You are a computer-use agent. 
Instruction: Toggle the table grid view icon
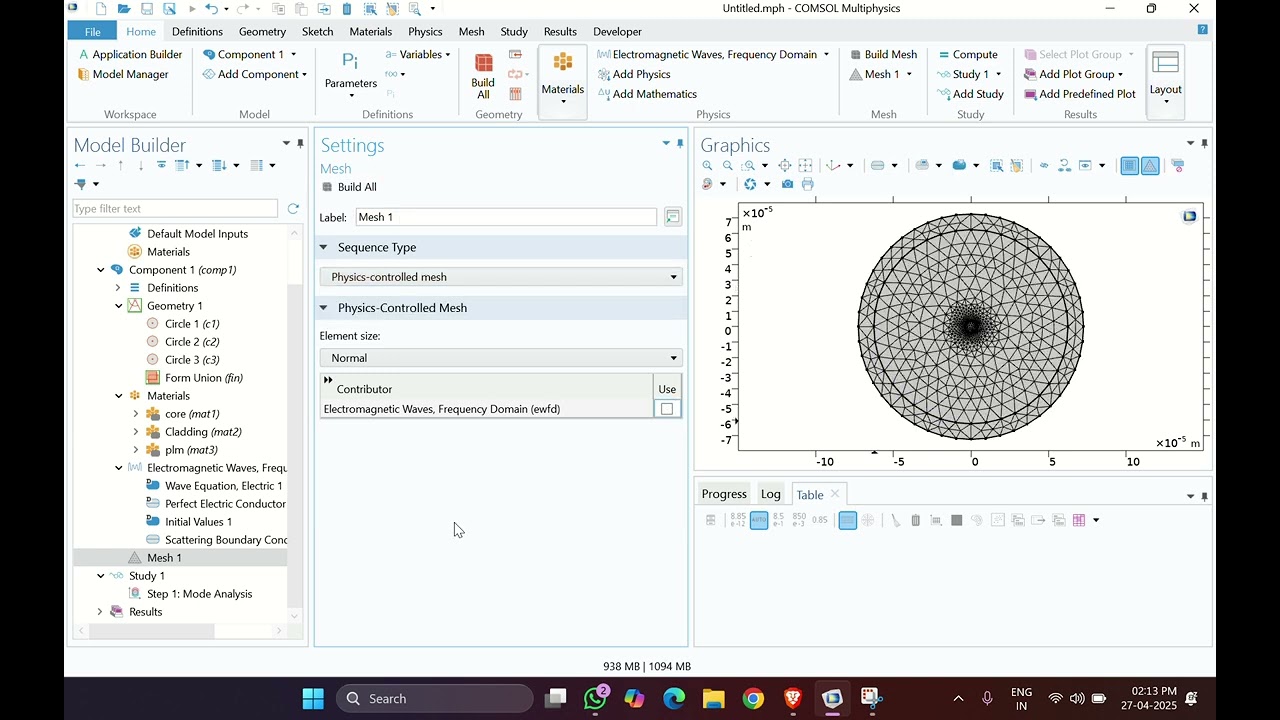(x=848, y=520)
